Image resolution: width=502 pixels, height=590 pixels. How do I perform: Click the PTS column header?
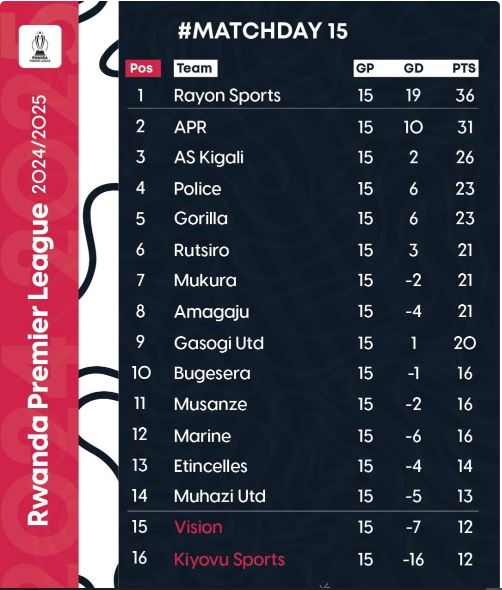click(464, 68)
